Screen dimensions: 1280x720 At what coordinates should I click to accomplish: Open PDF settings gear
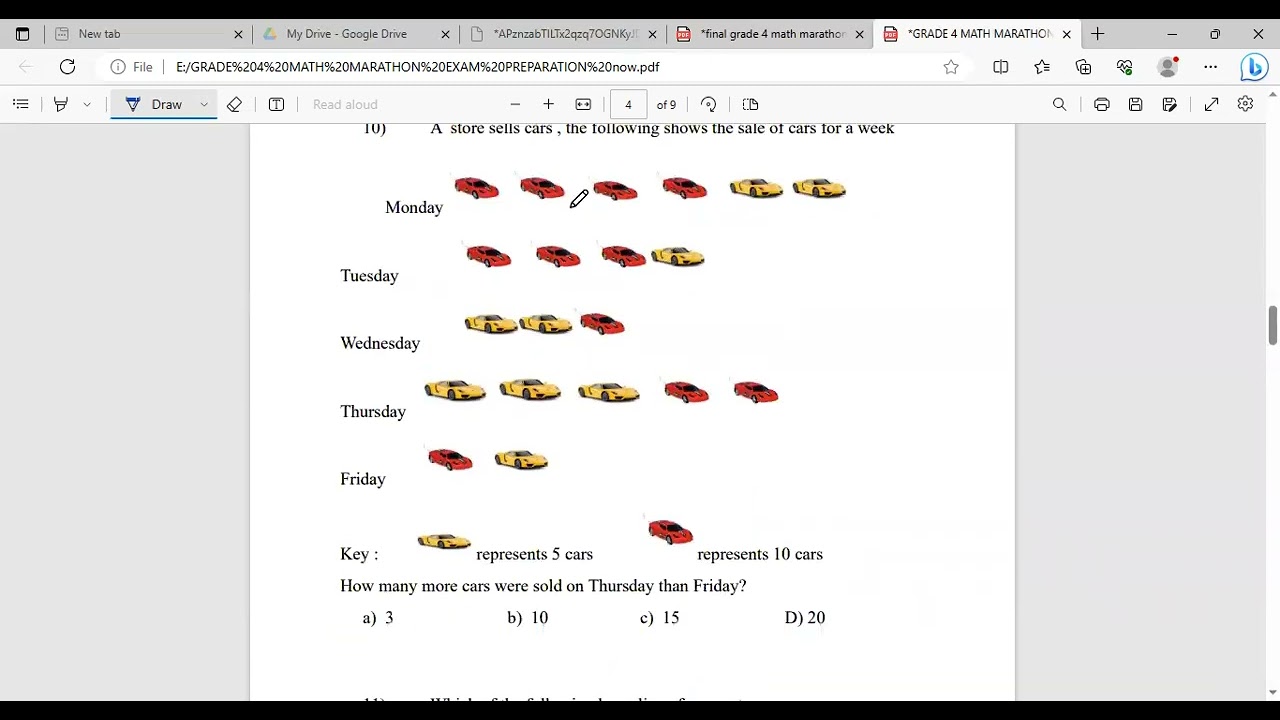click(x=1246, y=104)
